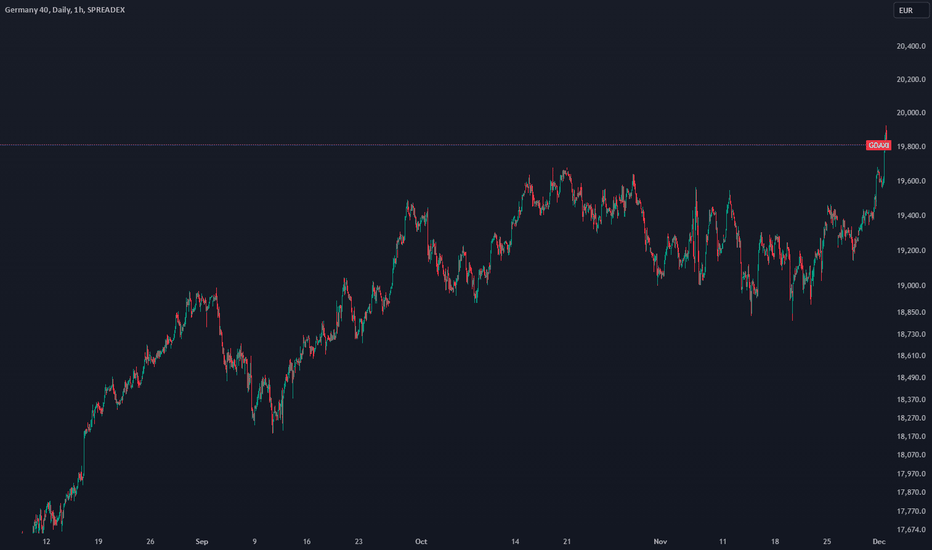Click the 18,850.0 price axis label
The width and height of the screenshot is (932, 550).
tap(911, 312)
